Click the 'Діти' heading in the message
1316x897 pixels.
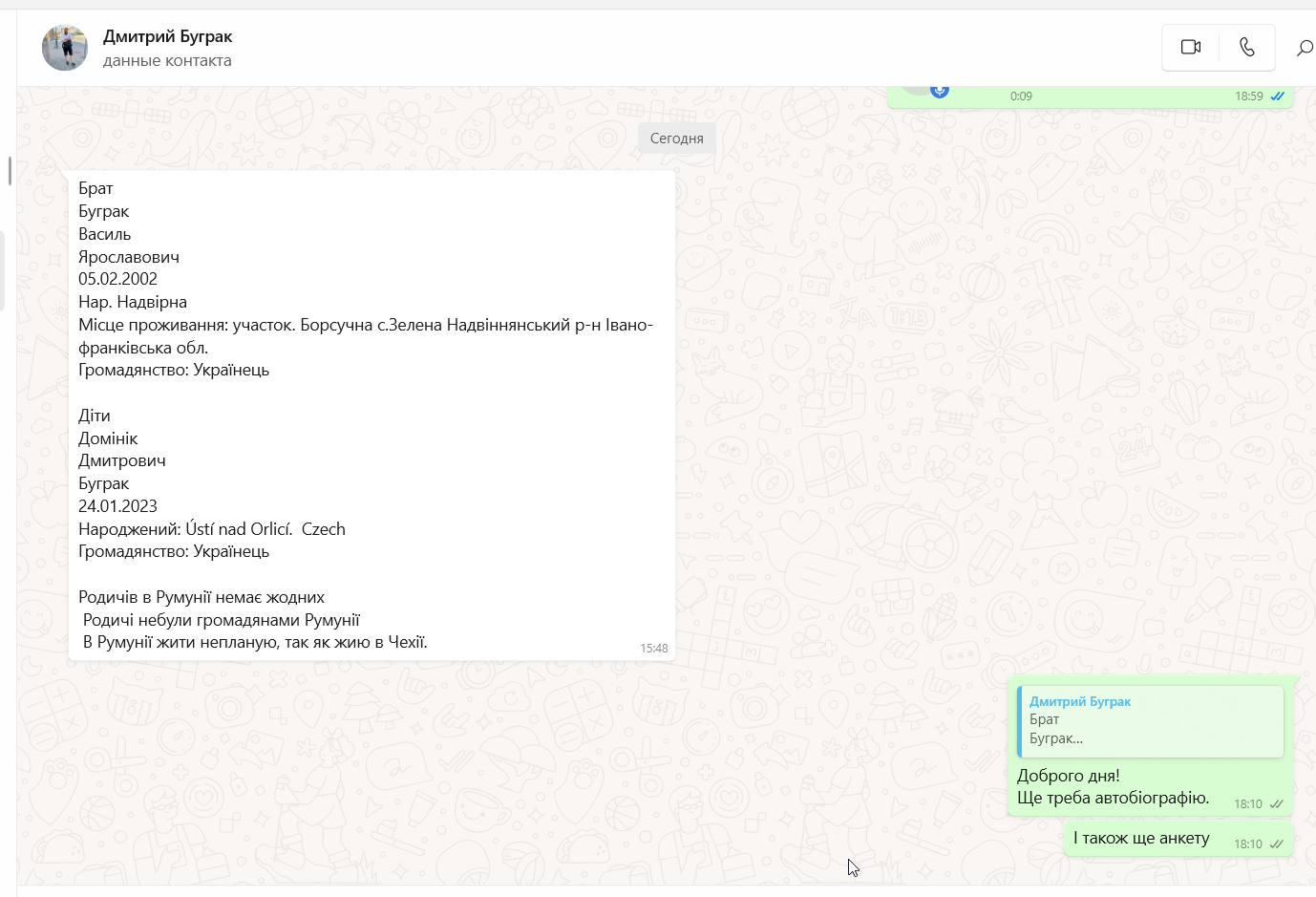pyautogui.click(x=95, y=416)
